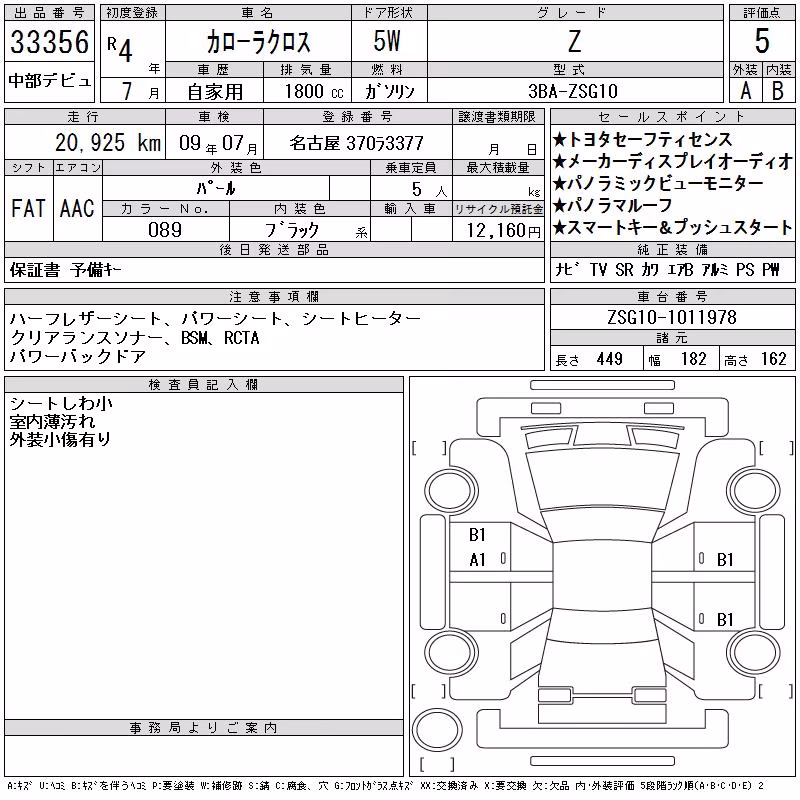Image resolution: width=800 pixels, height=800 pixels.
Task: Click SR in genuine equipment row
Action: coord(624,269)
